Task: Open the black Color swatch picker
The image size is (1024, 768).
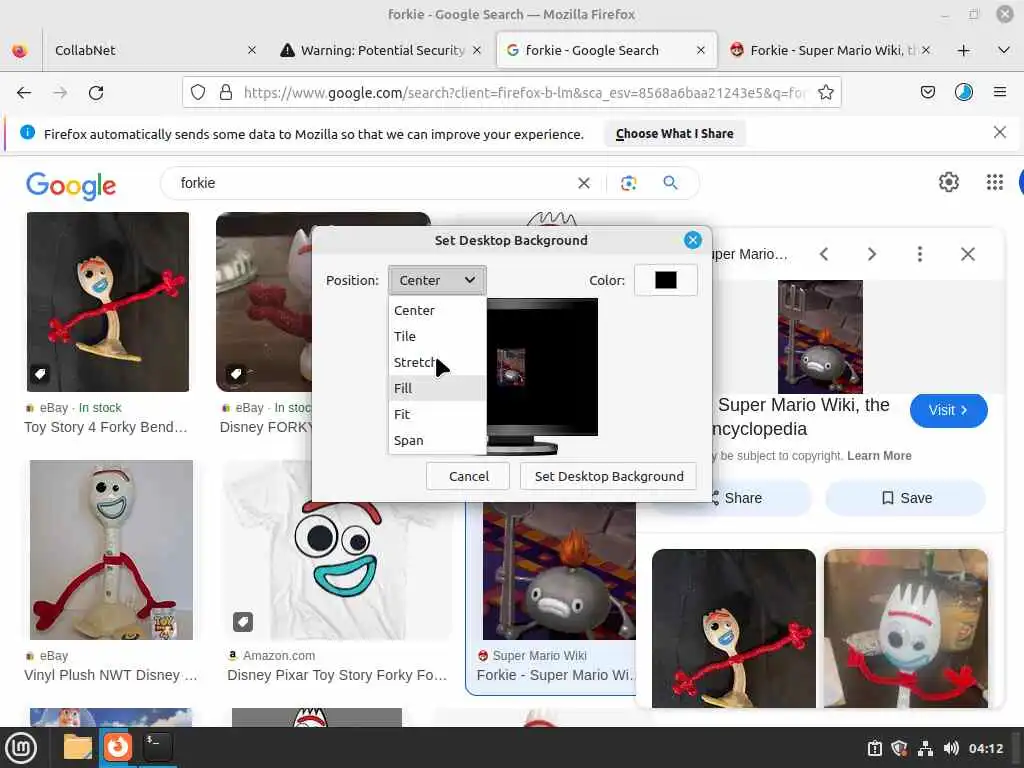Action: [x=665, y=280]
